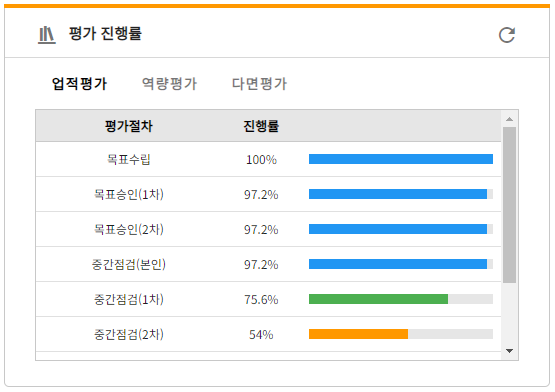Click the blue 100% progress bar
555x392 pixels.
(401, 159)
